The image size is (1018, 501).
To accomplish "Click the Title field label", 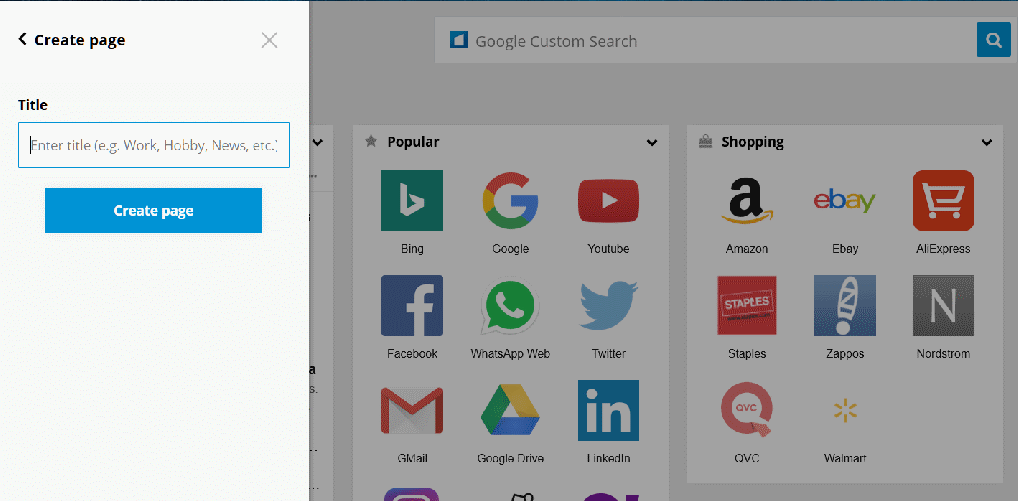I will tap(33, 104).
